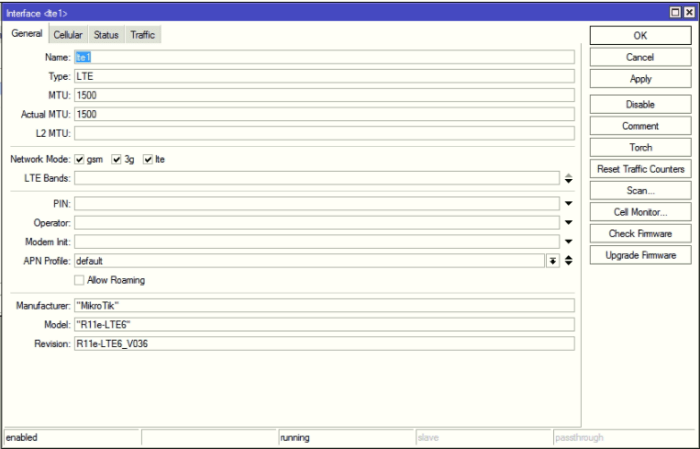
Task: Click the Modem Init input field
Action: [317, 241]
